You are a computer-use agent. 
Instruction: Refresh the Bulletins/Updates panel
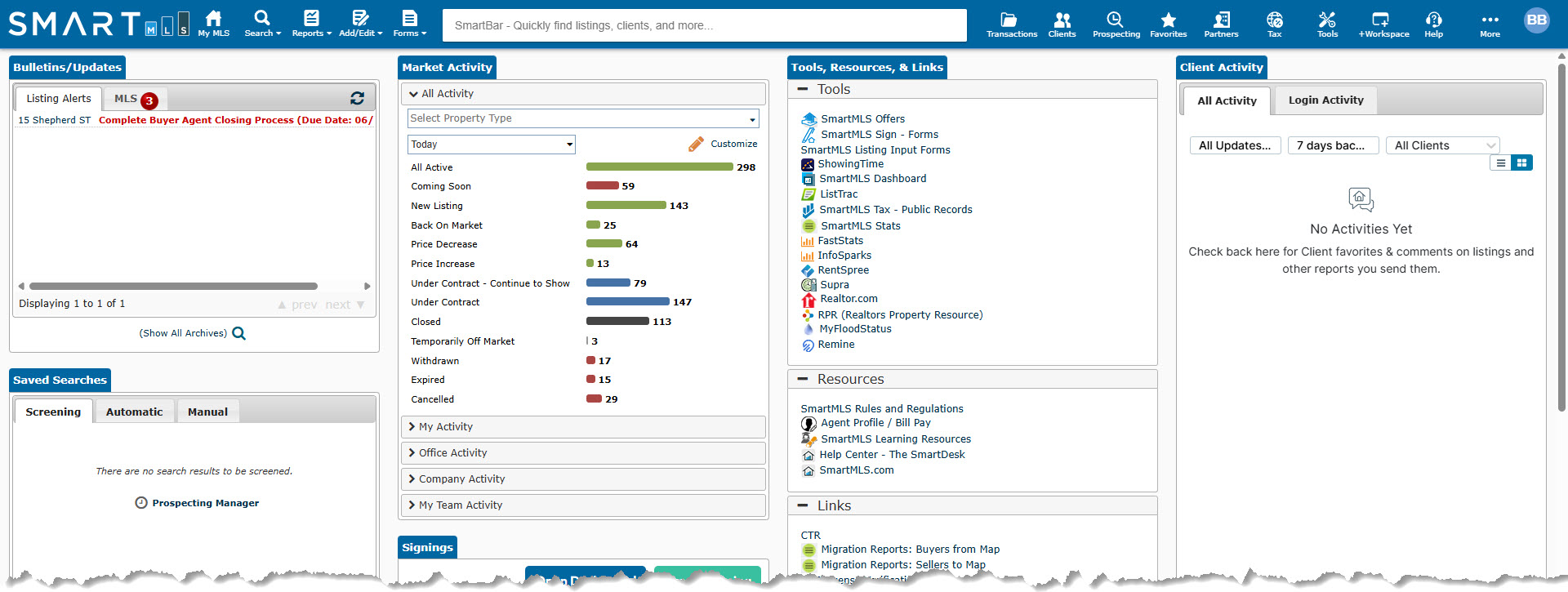pos(357,98)
